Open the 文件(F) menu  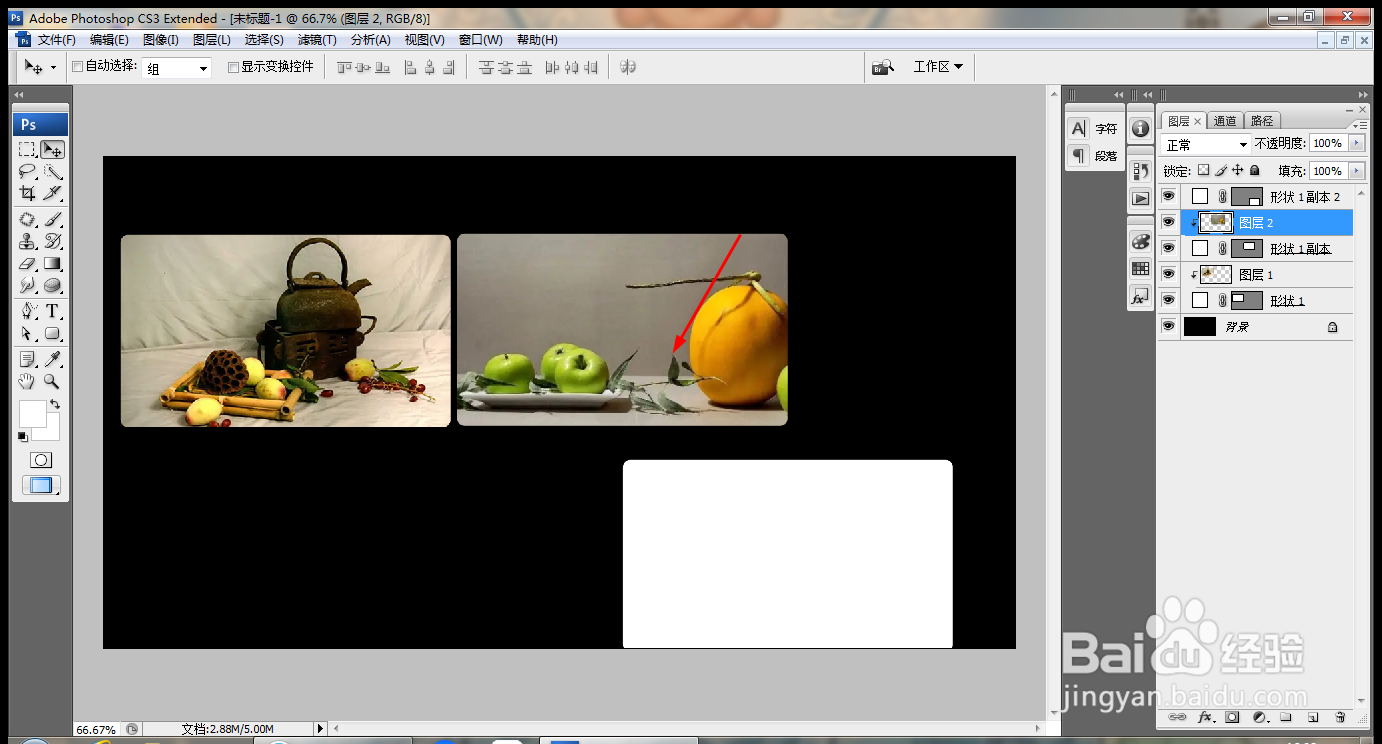pyautogui.click(x=57, y=40)
